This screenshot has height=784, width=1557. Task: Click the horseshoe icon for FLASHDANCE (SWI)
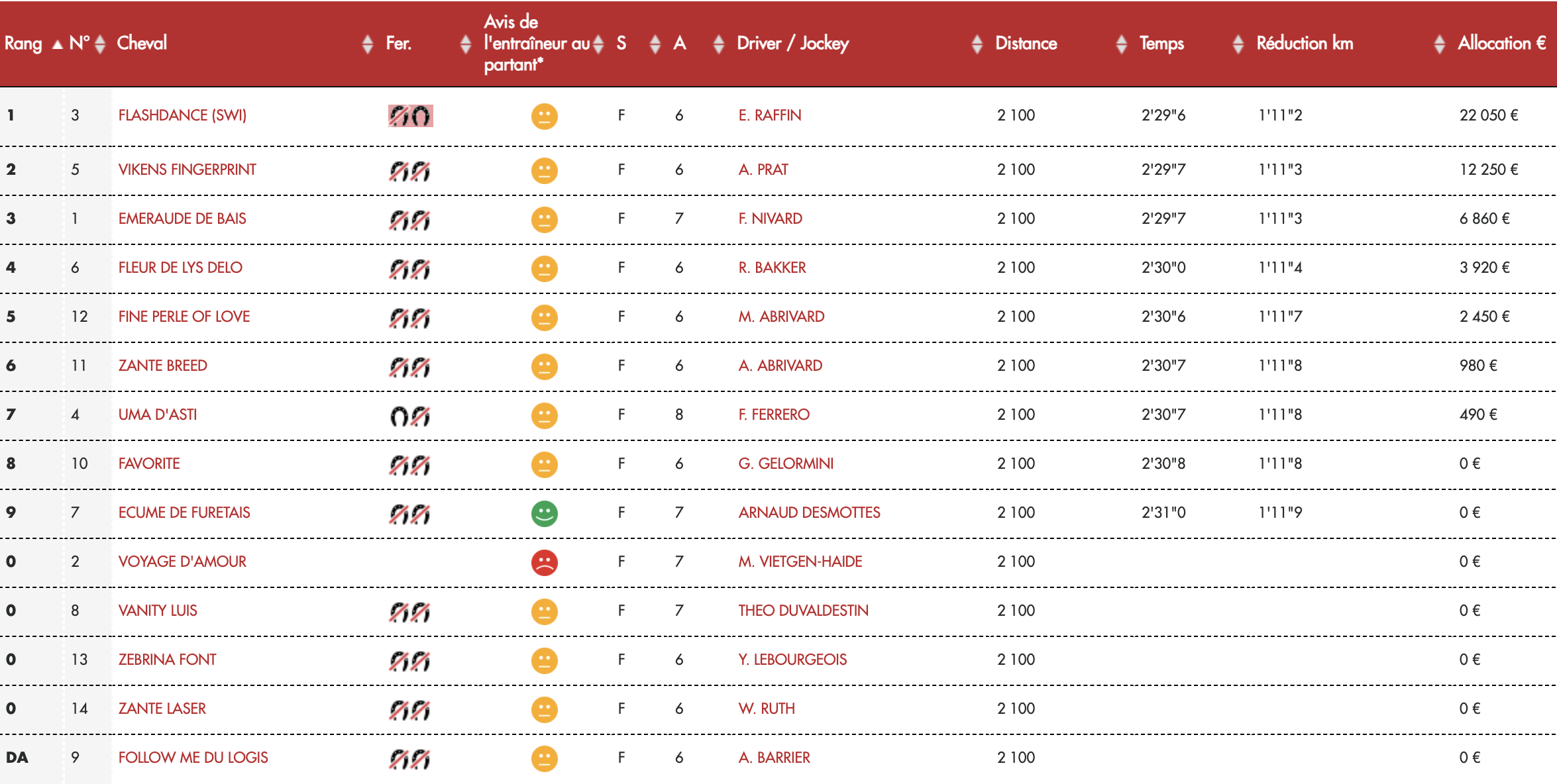tap(410, 116)
